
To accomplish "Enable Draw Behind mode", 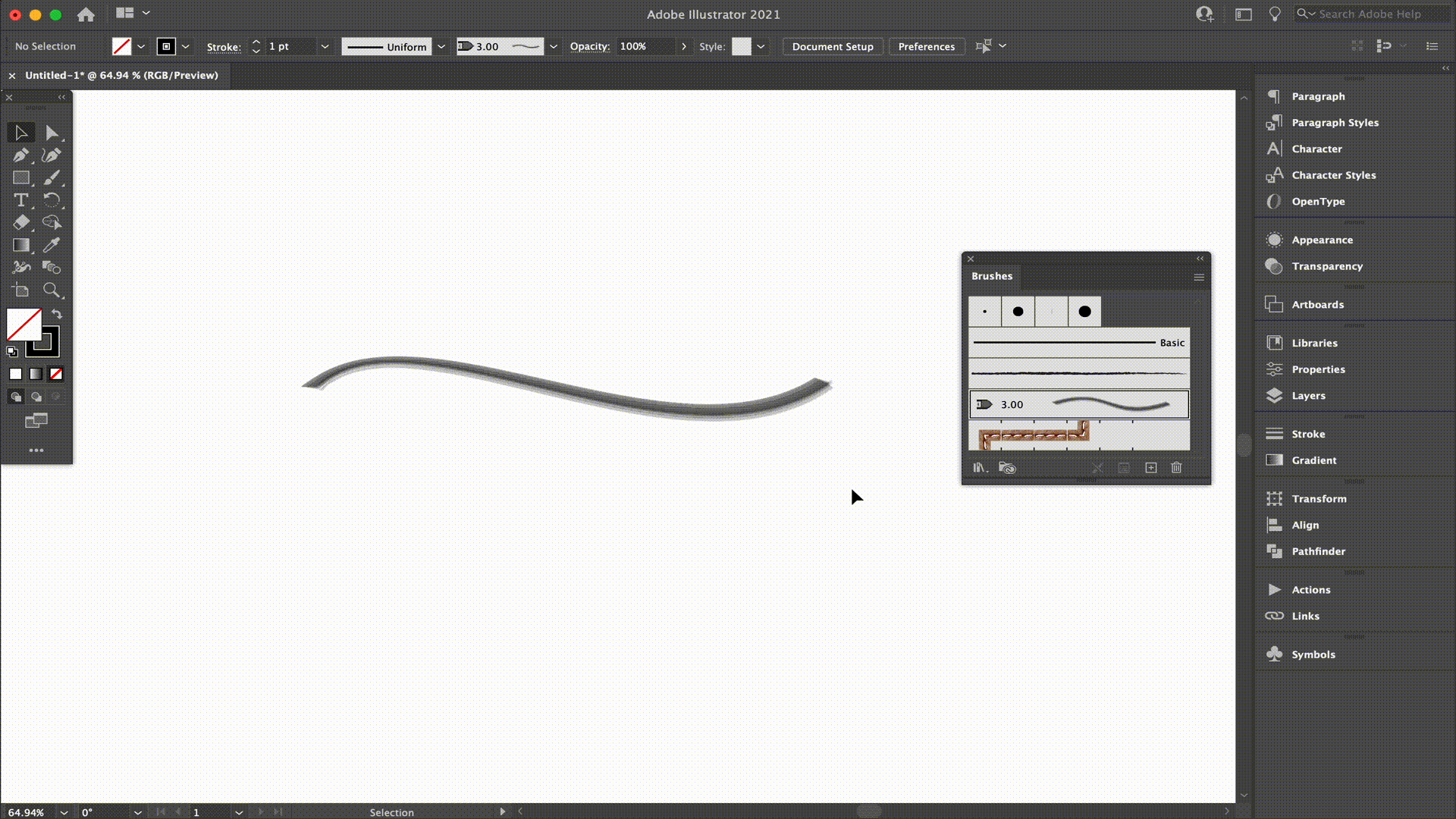I will coord(36,397).
